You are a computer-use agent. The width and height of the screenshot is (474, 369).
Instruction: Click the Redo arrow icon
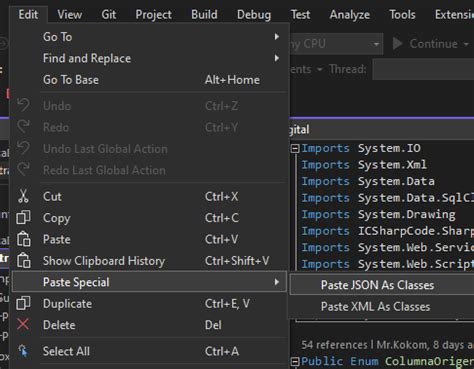(23, 127)
